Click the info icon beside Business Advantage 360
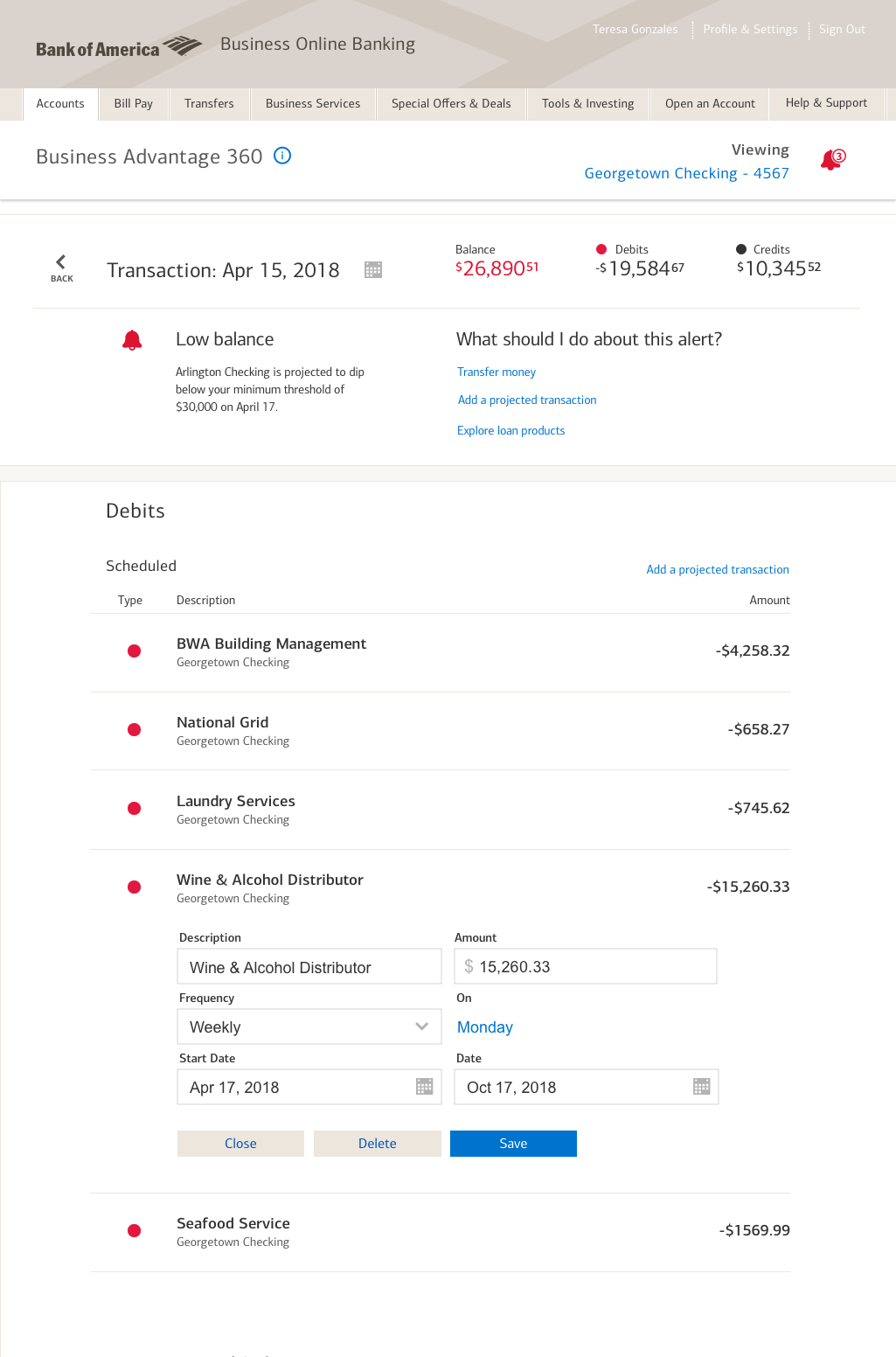The height and width of the screenshot is (1357, 896). [282, 156]
